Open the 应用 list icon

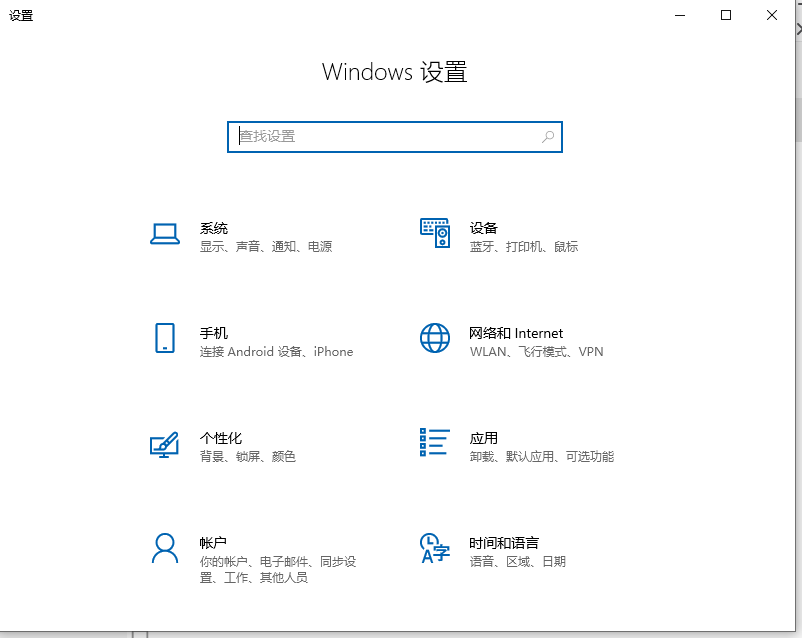[435, 443]
